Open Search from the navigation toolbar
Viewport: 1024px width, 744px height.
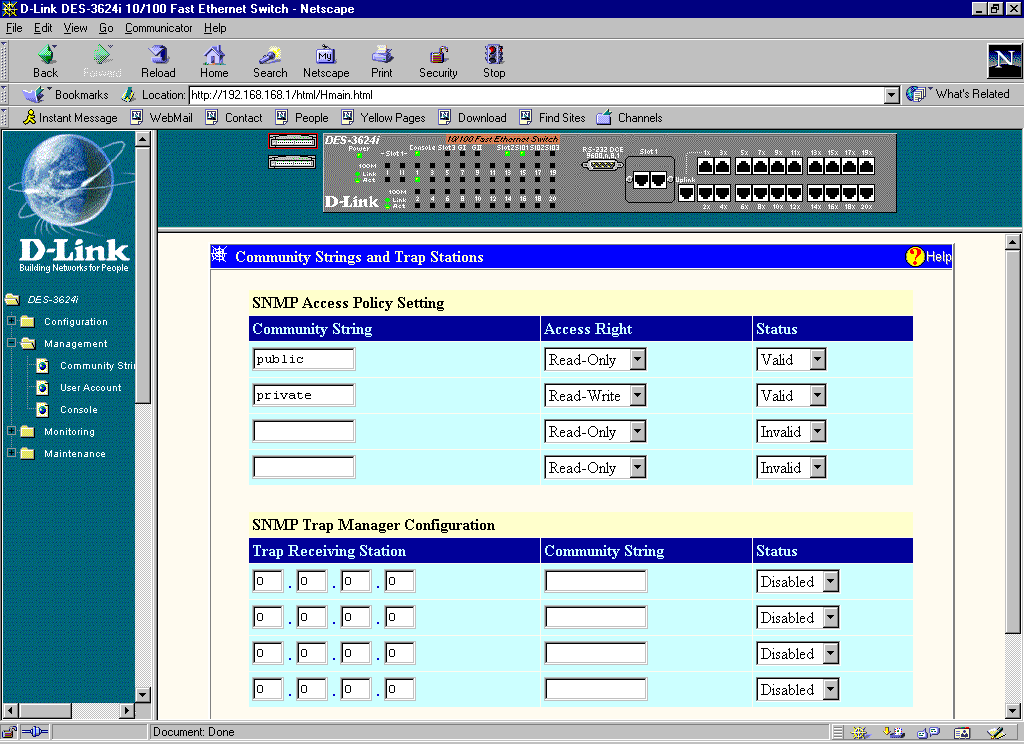pos(270,55)
